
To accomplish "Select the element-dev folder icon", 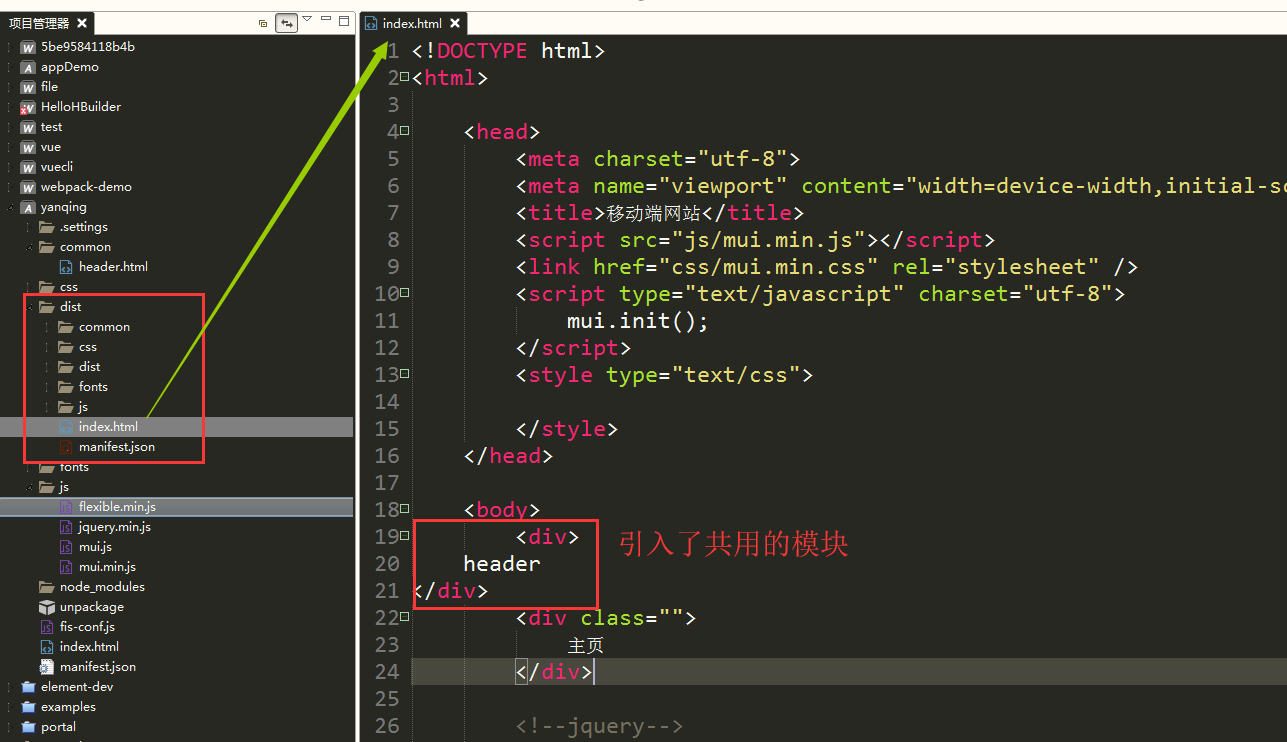I will coord(28,687).
